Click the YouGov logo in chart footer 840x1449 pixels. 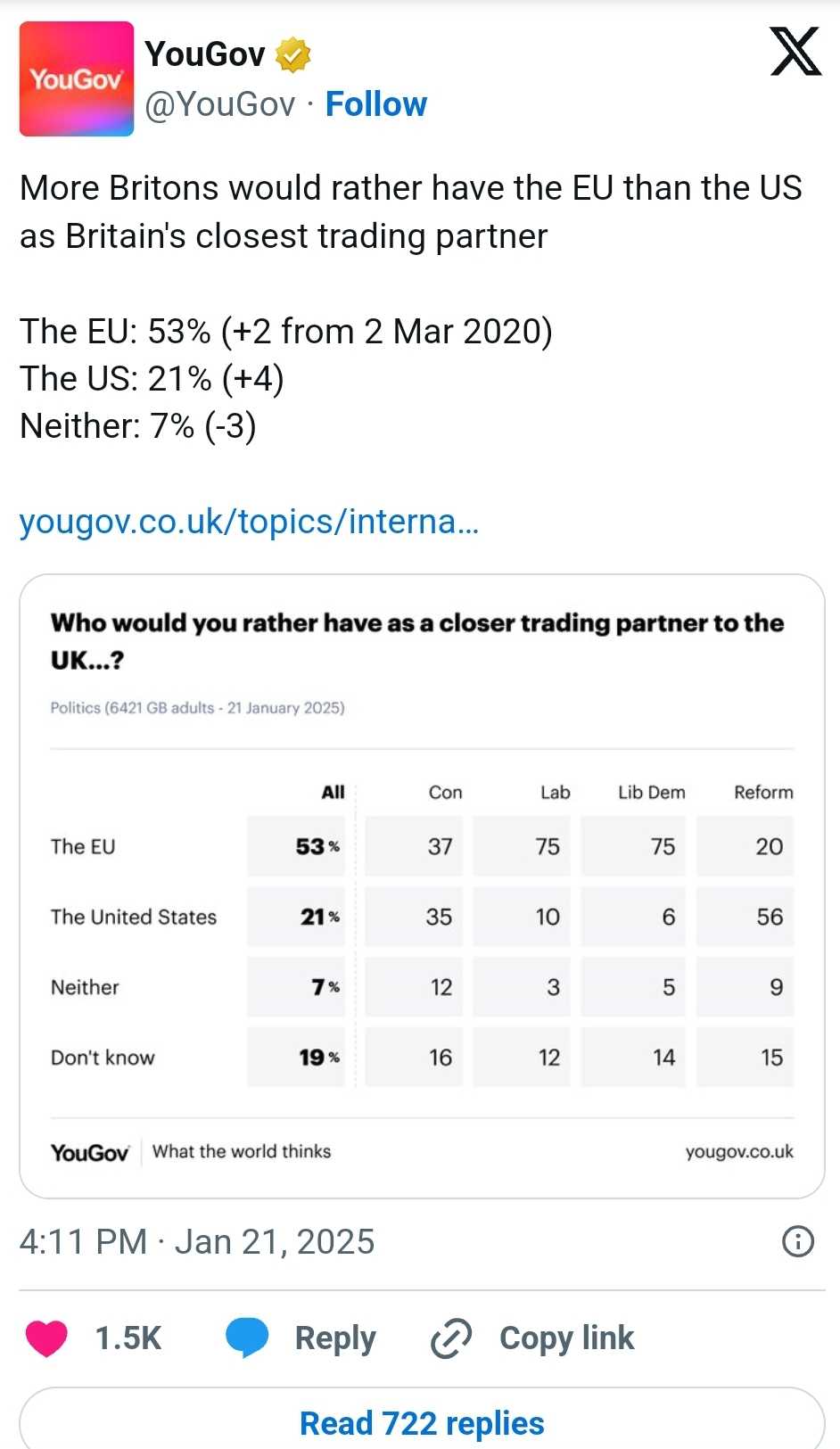tap(89, 1153)
